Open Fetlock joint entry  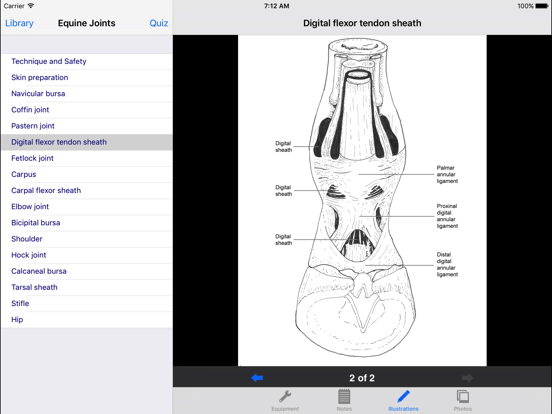(87, 158)
